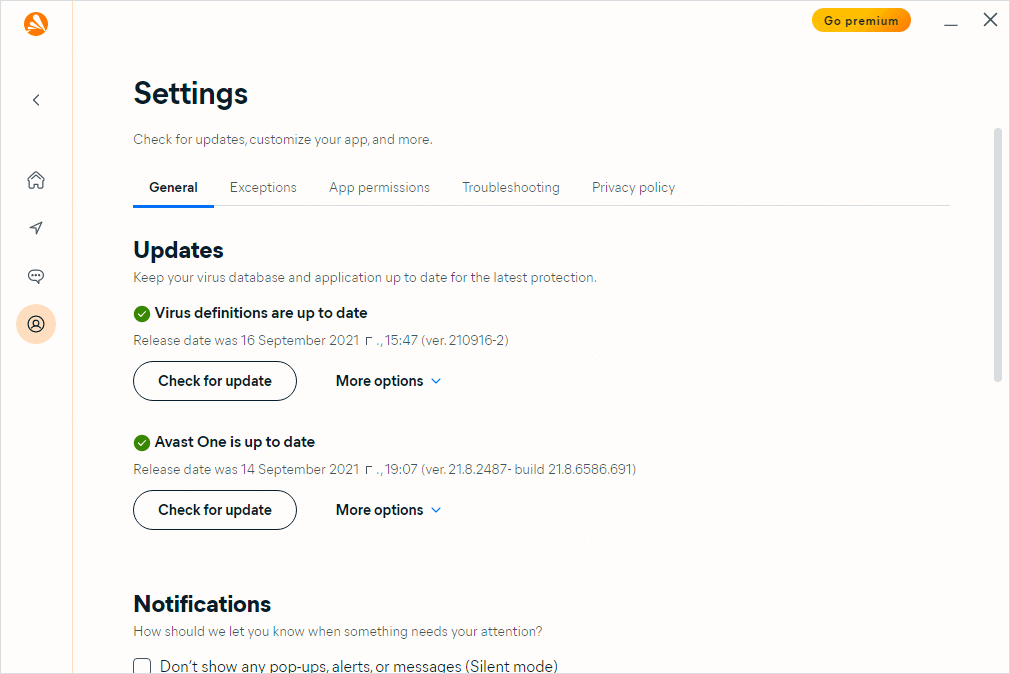Viewport: 1010px width, 674px height.
Task: Open the Privacy policy tab
Action: [633, 187]
